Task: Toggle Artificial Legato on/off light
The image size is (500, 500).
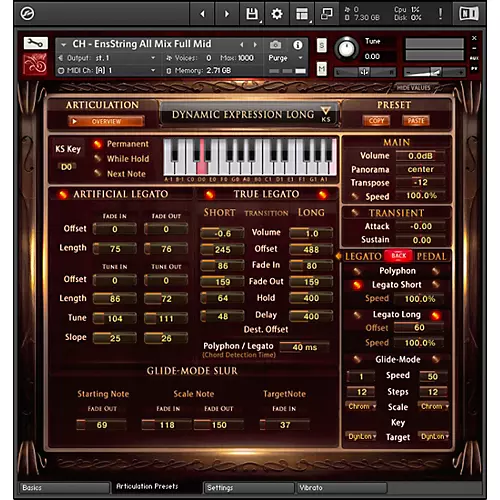Action: (62, 194)
